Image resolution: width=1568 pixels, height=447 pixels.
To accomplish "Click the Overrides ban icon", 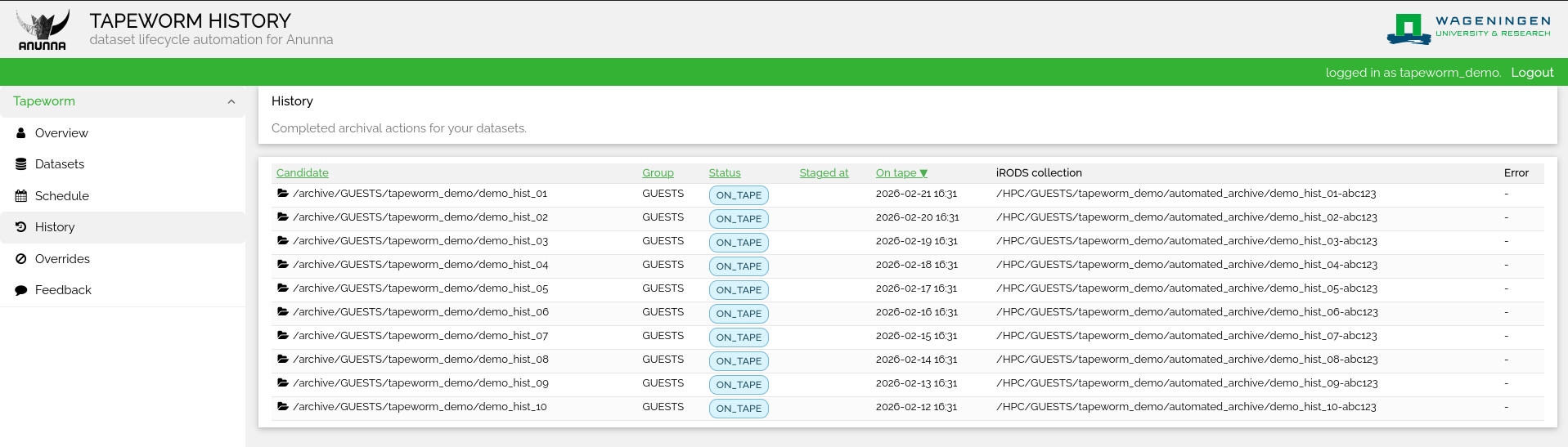I will pyautogui.click(x=21, y=259).
